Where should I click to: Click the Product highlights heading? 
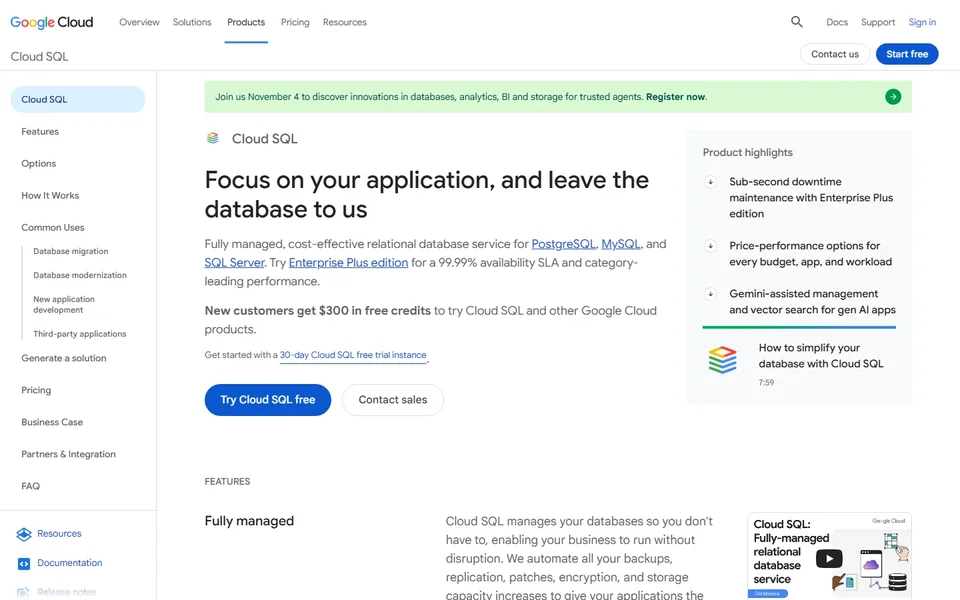point(748,152)
